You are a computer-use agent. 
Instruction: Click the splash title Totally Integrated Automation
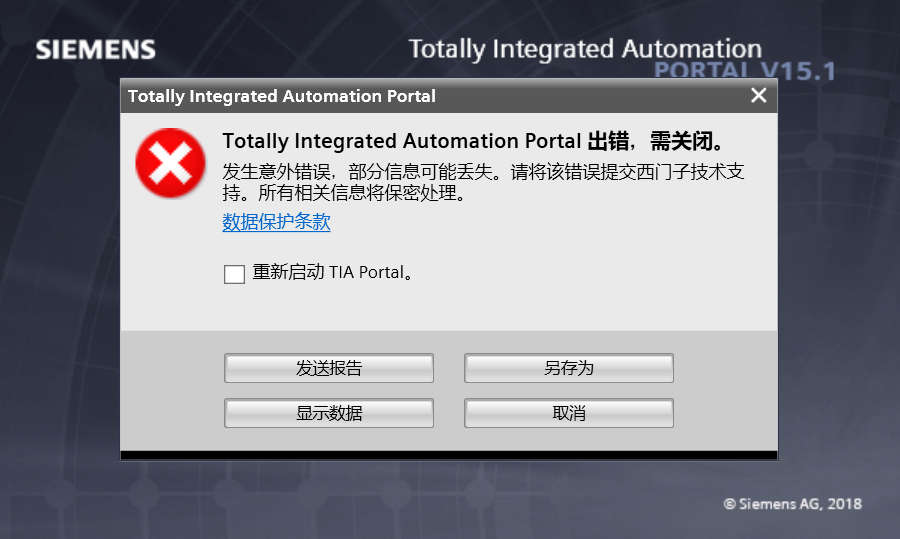tap(585, 49)
